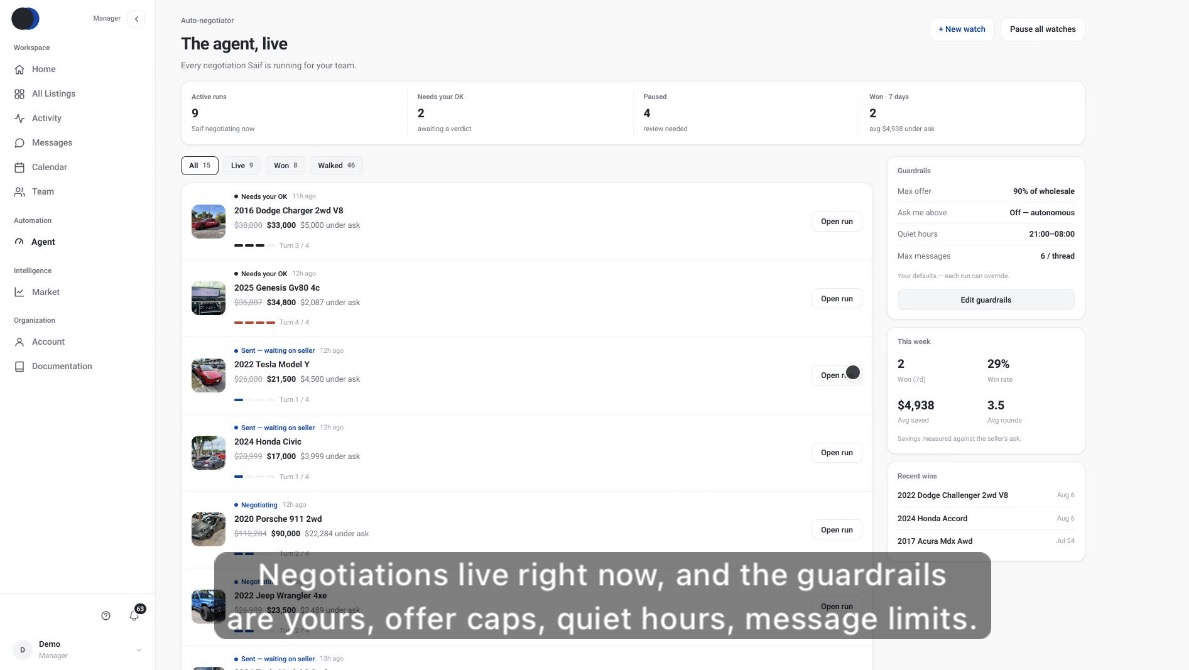This screenshot has width=1189, height=670.
Task: Click the 2025 Genesis Gv80 thumbnail
Action: pos(209,299)
